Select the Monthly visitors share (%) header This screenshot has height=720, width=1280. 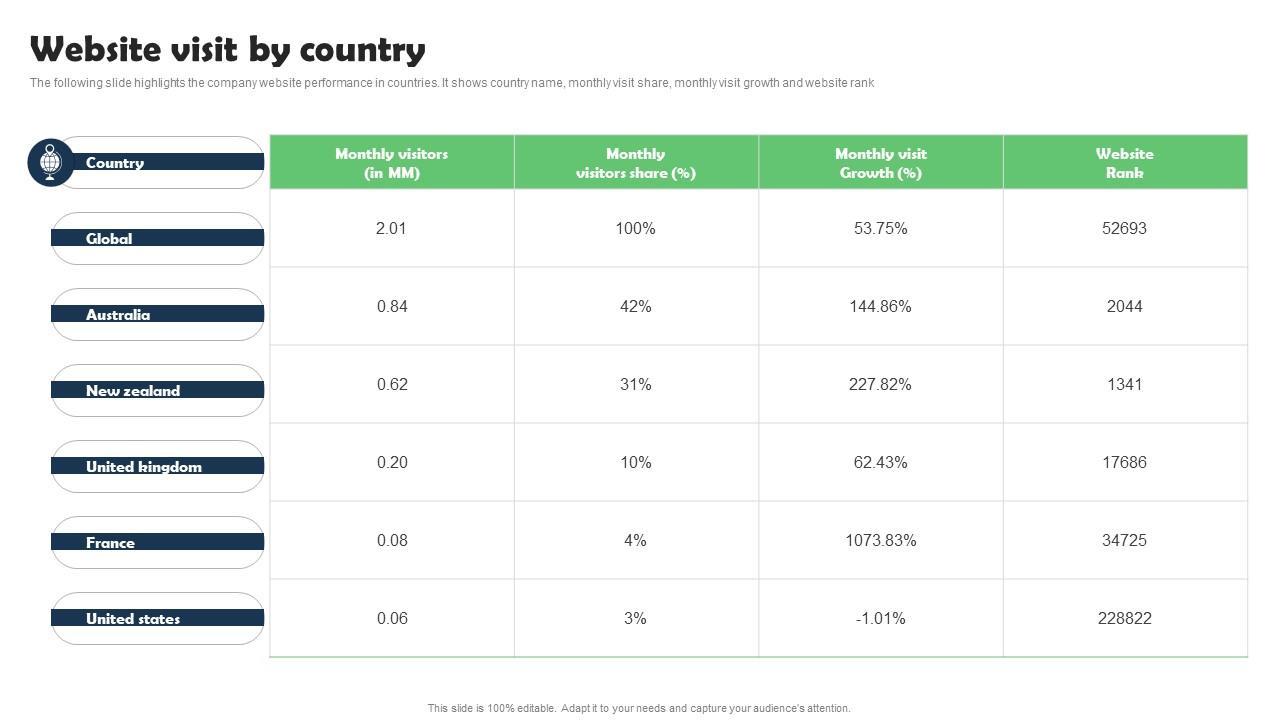(635, 163)
